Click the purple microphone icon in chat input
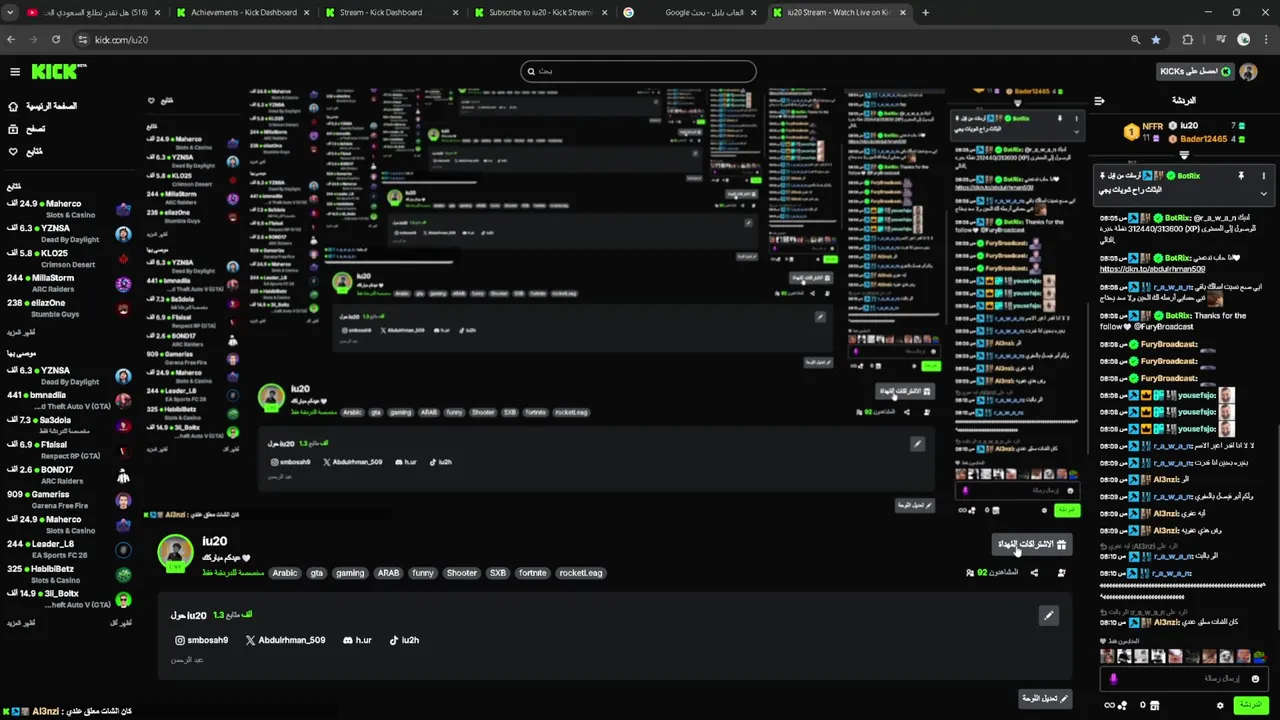Image resolution: width=1280 pixels, height=720 pixels. pyautogui.click(x=1113, y=678)
